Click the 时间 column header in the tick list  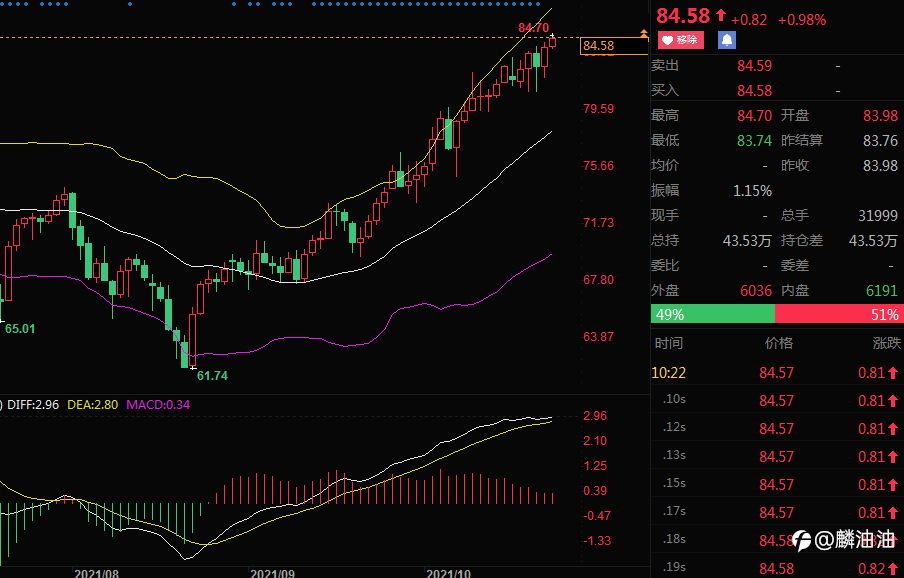tap(669, 343)
